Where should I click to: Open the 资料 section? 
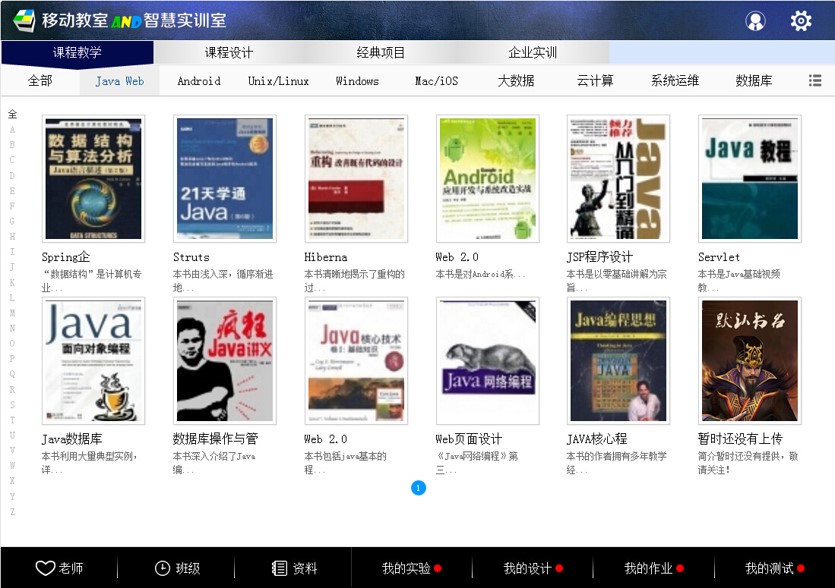coord(294,568)
